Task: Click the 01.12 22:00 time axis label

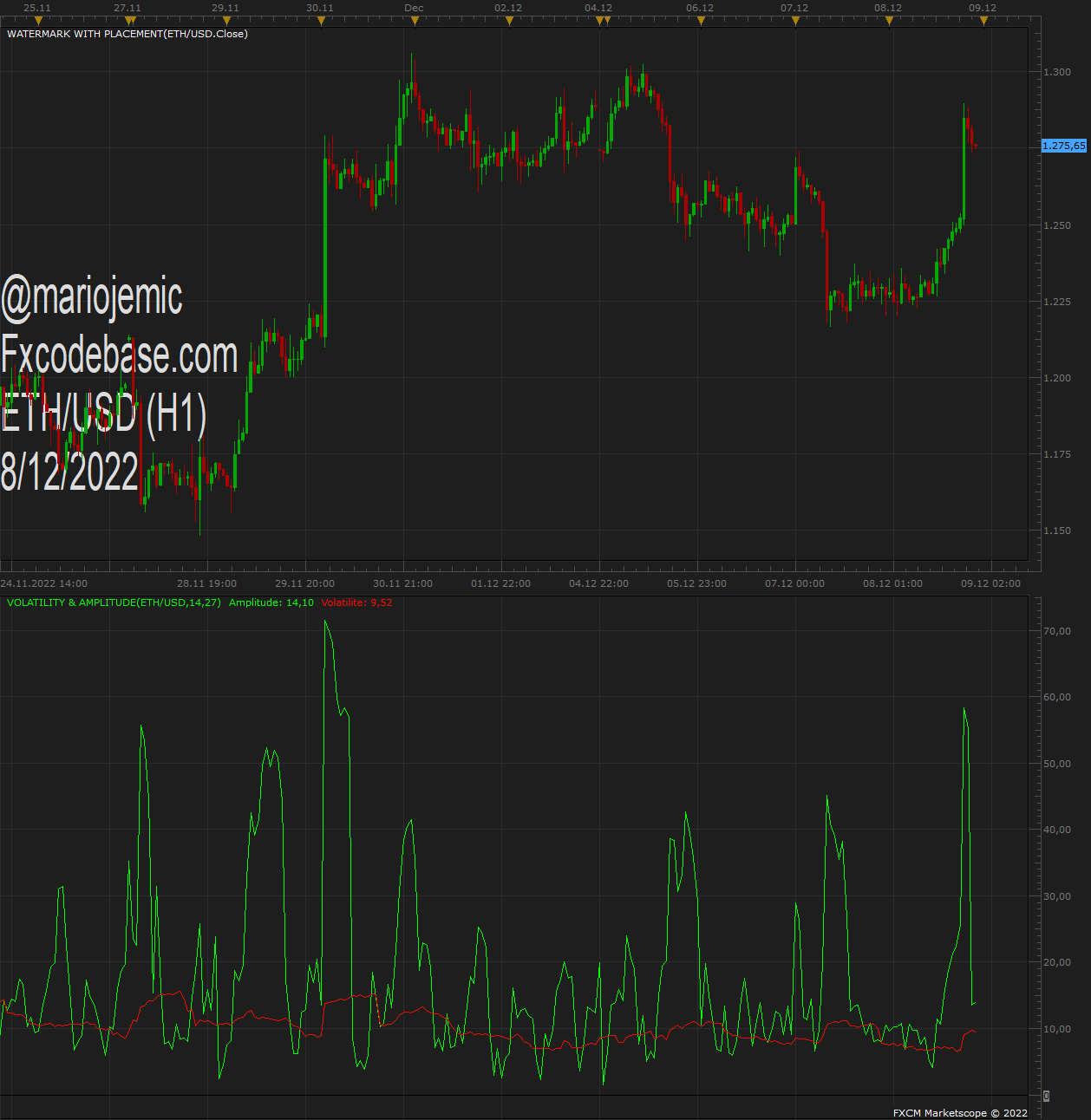Action: 501,583
